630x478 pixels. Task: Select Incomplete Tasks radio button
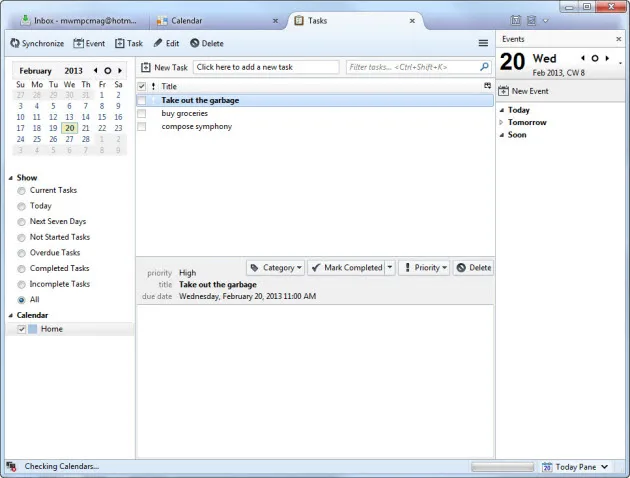pyautogui.click(x=22, y=284)
